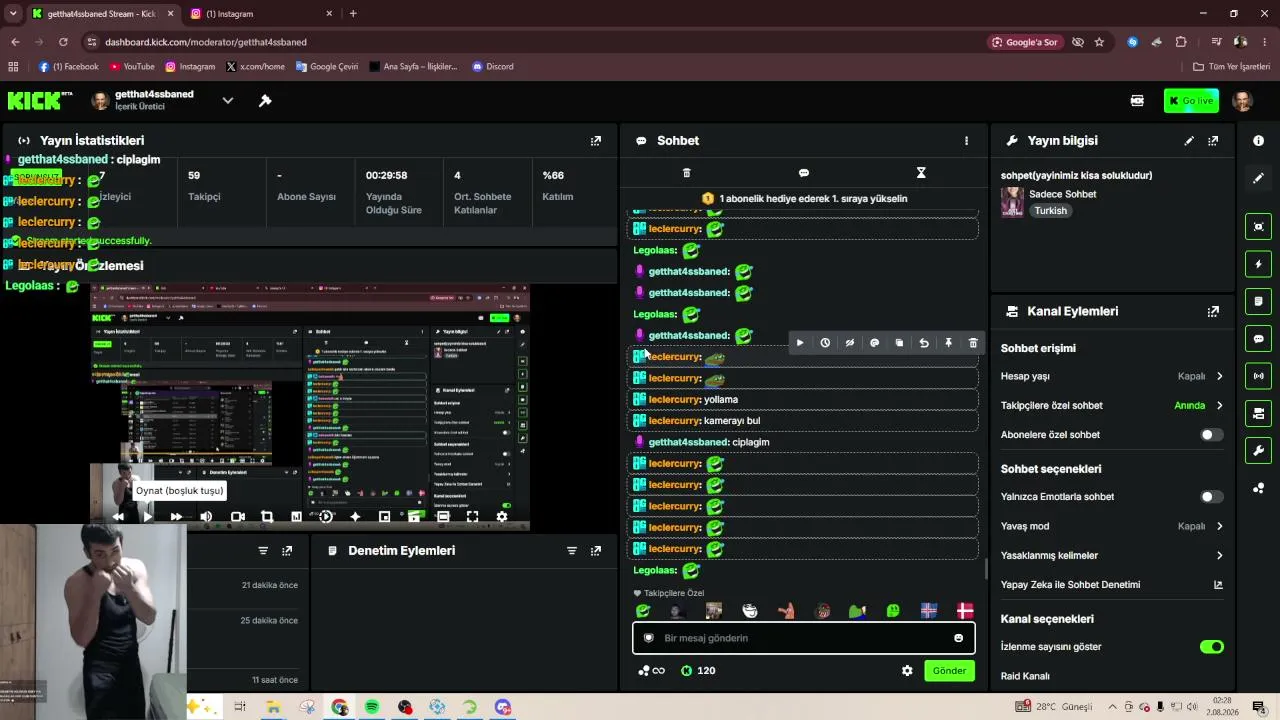Expand the Takipçilere özel sohbet setting
Screen dimensions: 1280x720
point(1219,406)
